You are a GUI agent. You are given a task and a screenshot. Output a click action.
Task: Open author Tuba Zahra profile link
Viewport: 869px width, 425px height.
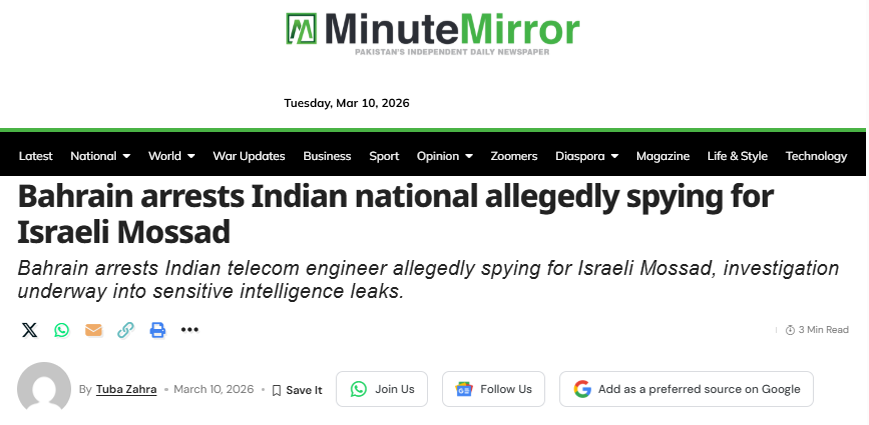pos(126,389)
